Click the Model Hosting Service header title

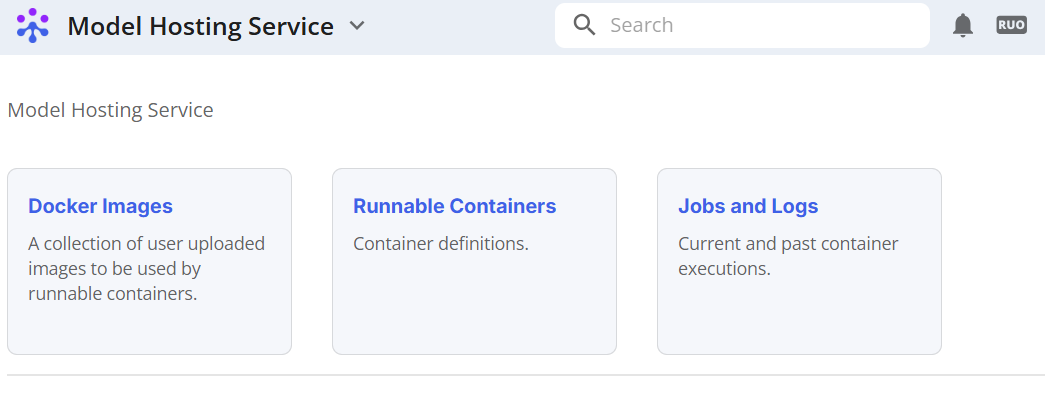[x=201, y=26]
